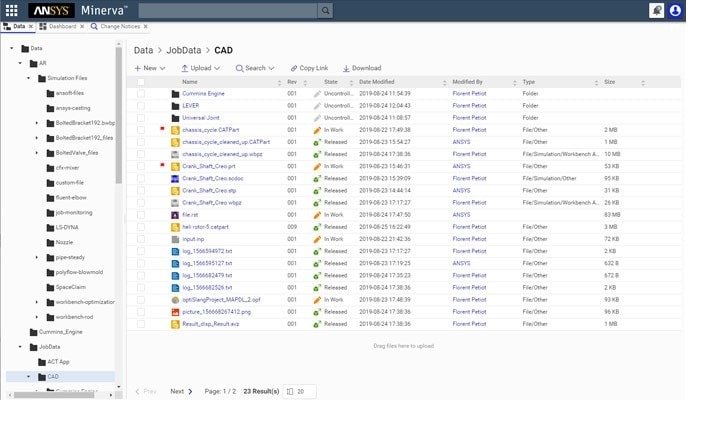Click the Cummins Engine folder icon in list

point(175,94)
